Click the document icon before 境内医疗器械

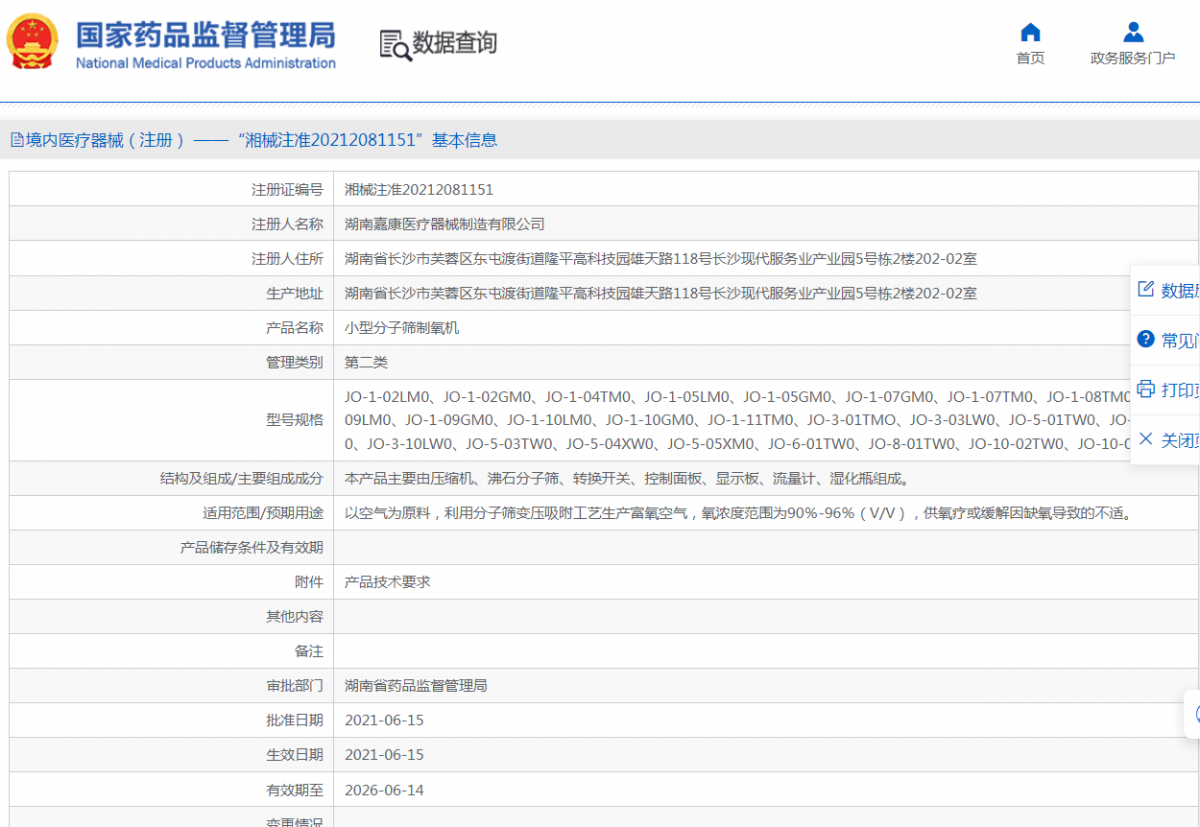click(x=17, y=140)
